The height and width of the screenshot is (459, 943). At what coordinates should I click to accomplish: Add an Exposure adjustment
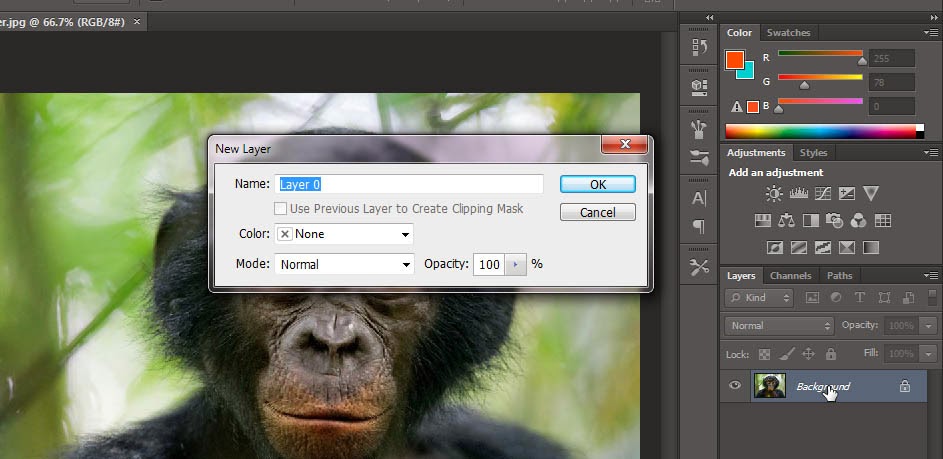click(x=847, y=194)
